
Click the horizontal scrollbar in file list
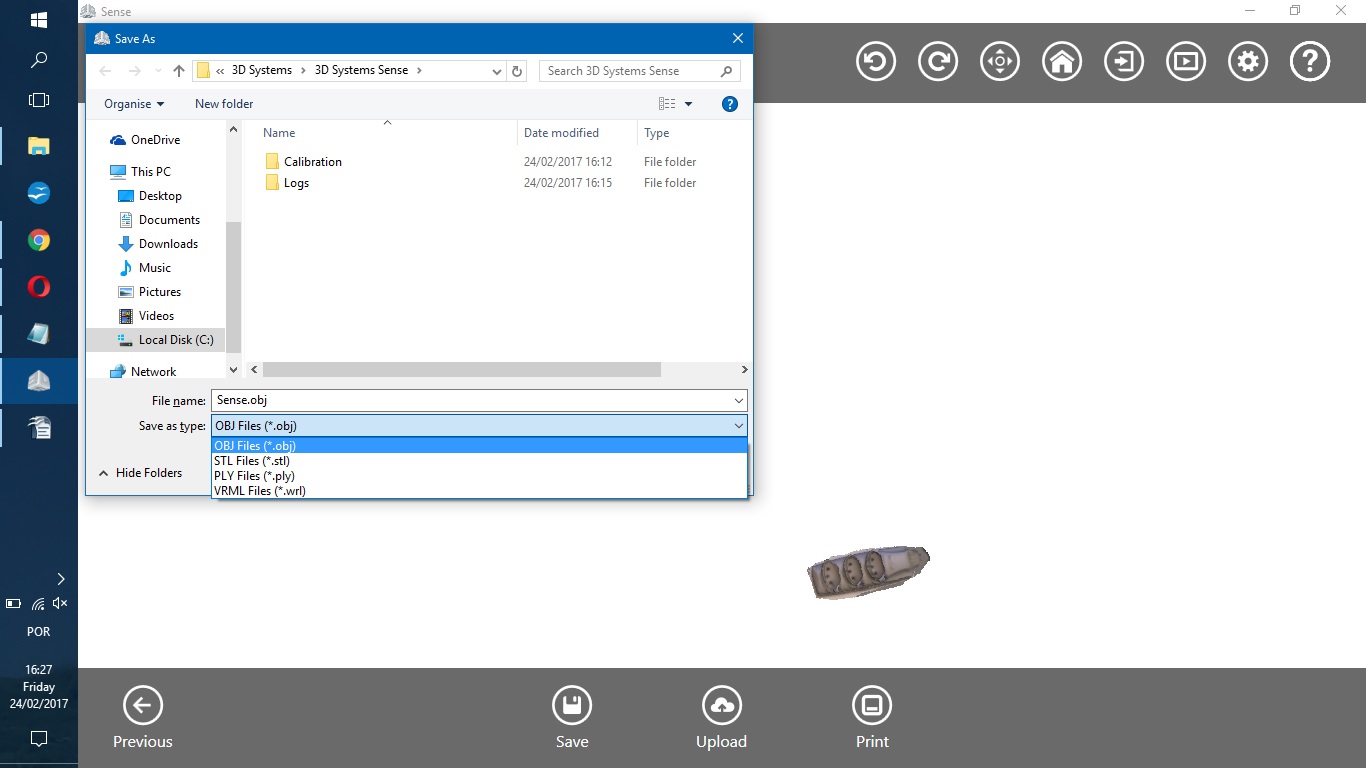461,369
